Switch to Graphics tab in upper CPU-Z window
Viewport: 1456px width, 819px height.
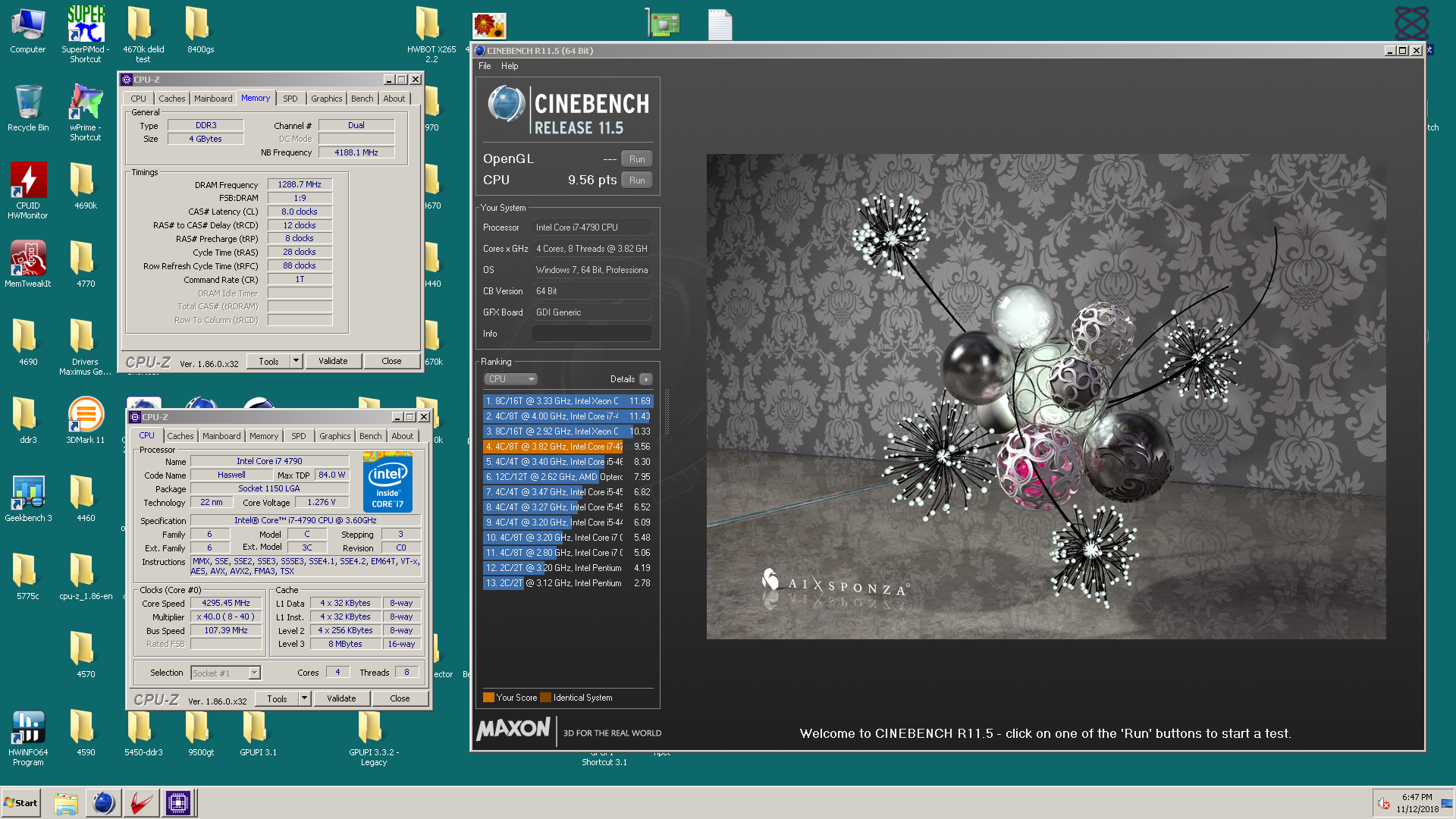327,99
